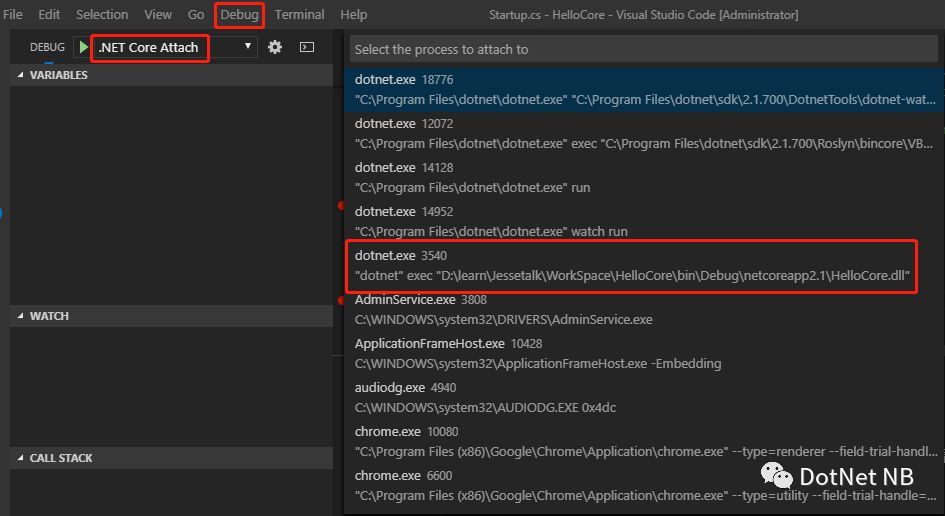Image resolution: width=945 pixels, height=516 pixels.
Task: Focus the 'Select the process to attach to' field
Action: click(644, 49)
